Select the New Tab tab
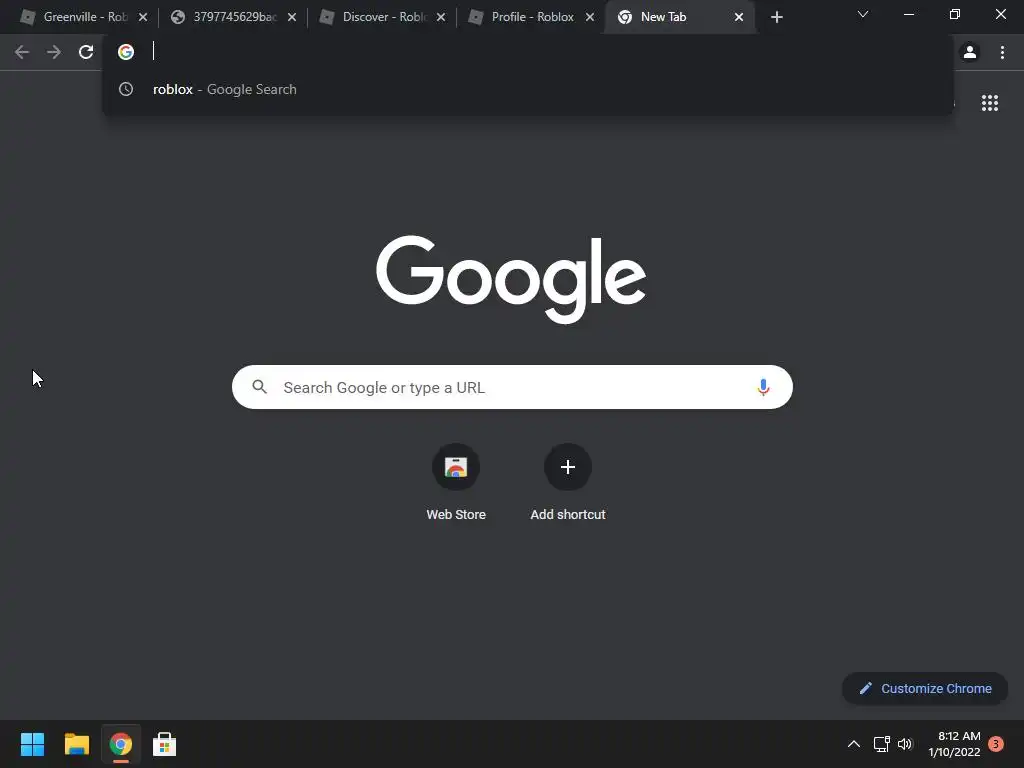Image resolution: width=1024 pixels, height=768 pixels. [679, 18]
